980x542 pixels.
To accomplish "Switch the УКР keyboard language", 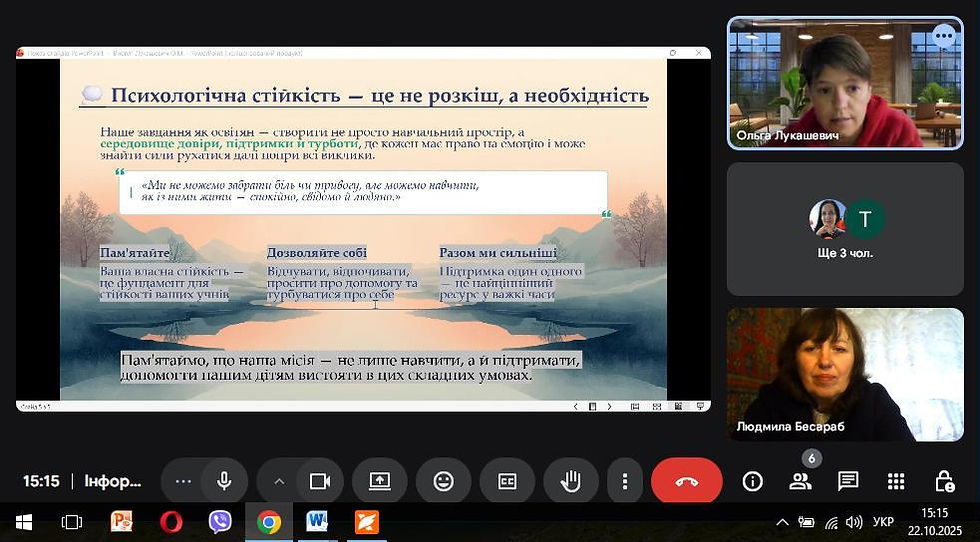I will click(x=883, y=522).
